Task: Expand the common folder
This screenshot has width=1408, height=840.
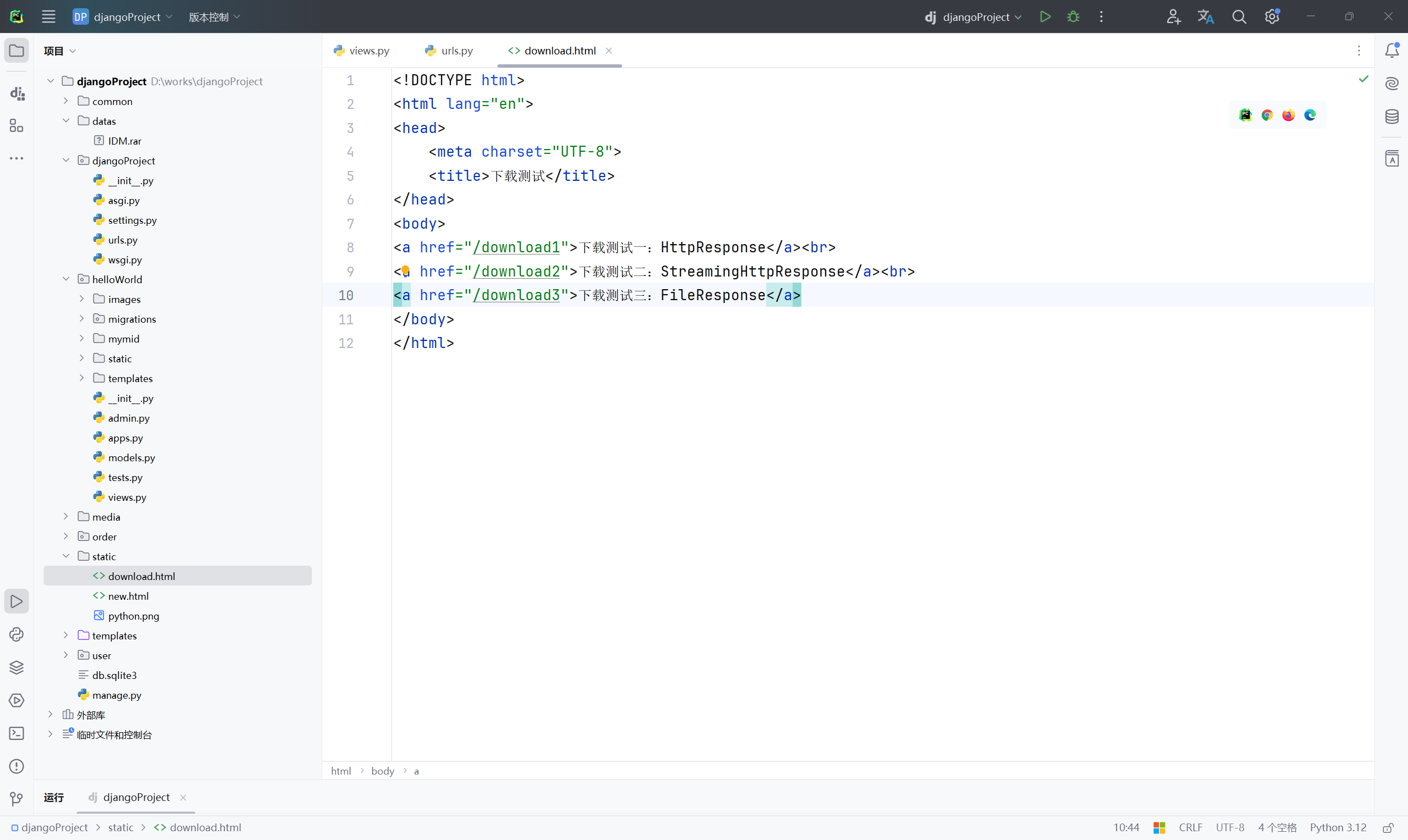Action: 65,101
